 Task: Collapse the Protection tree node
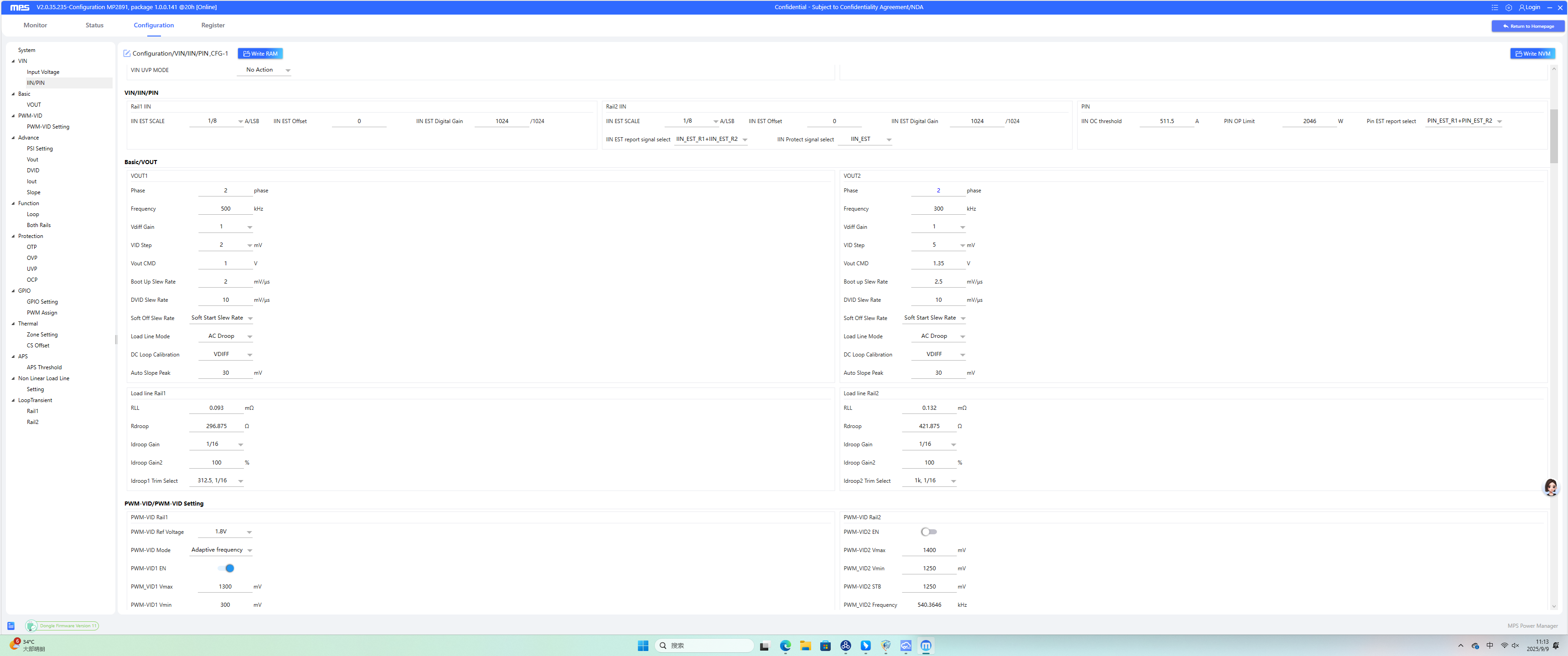[x=13, y=236]
